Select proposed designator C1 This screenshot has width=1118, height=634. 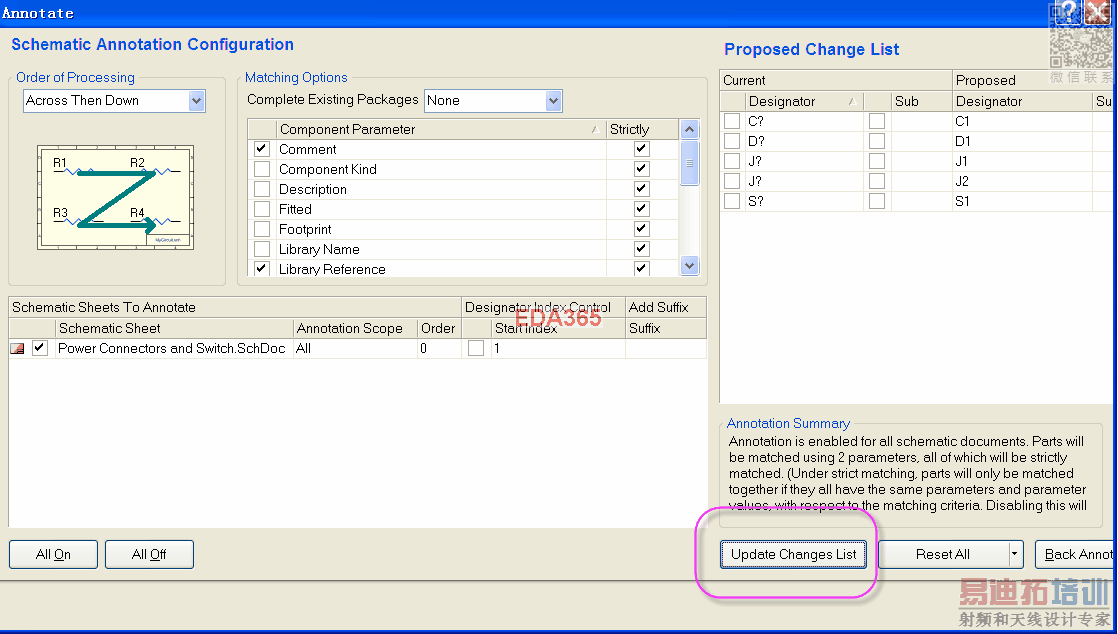point(963,121)
